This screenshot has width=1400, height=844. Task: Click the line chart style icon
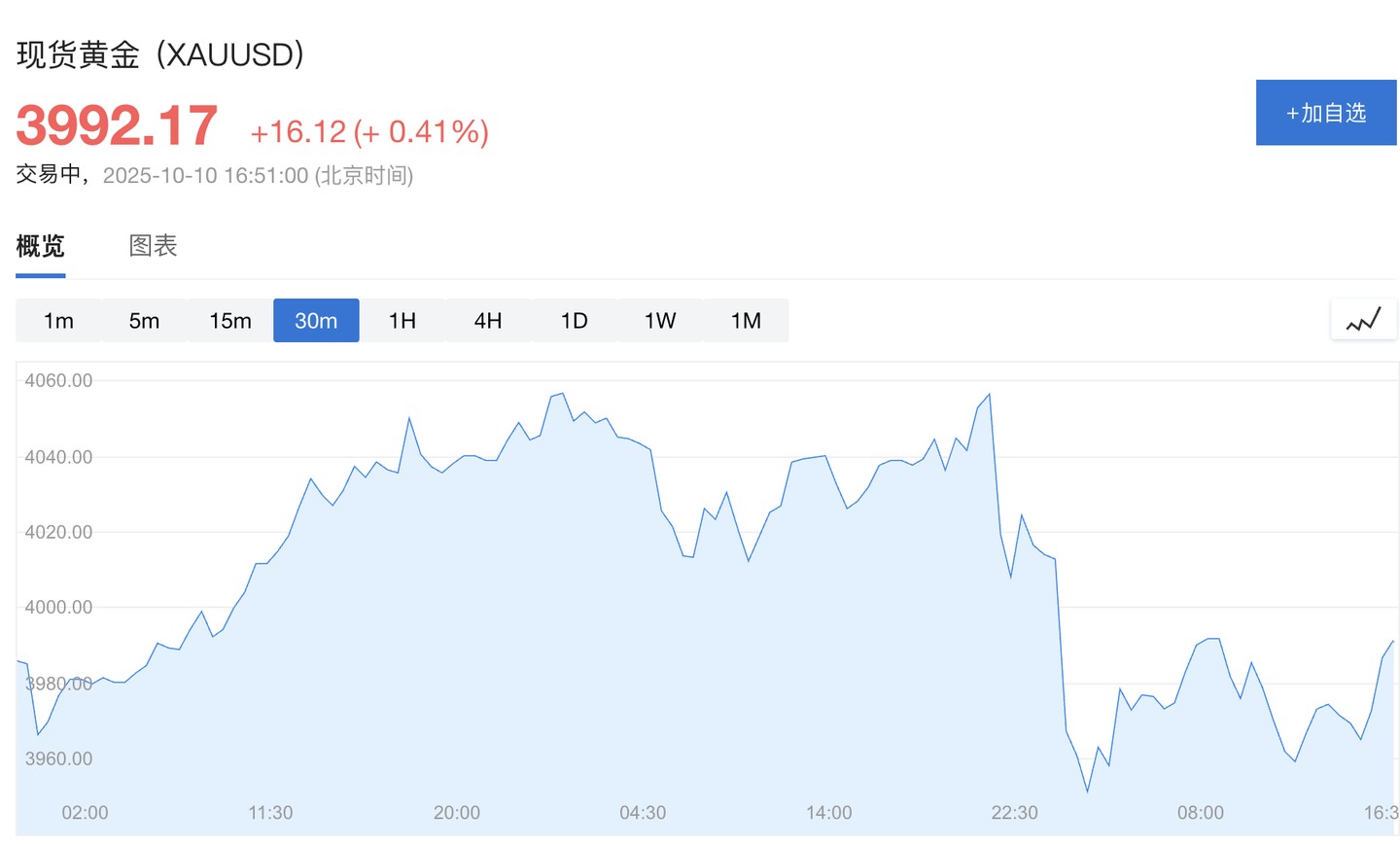click(x=1363, y=320)
